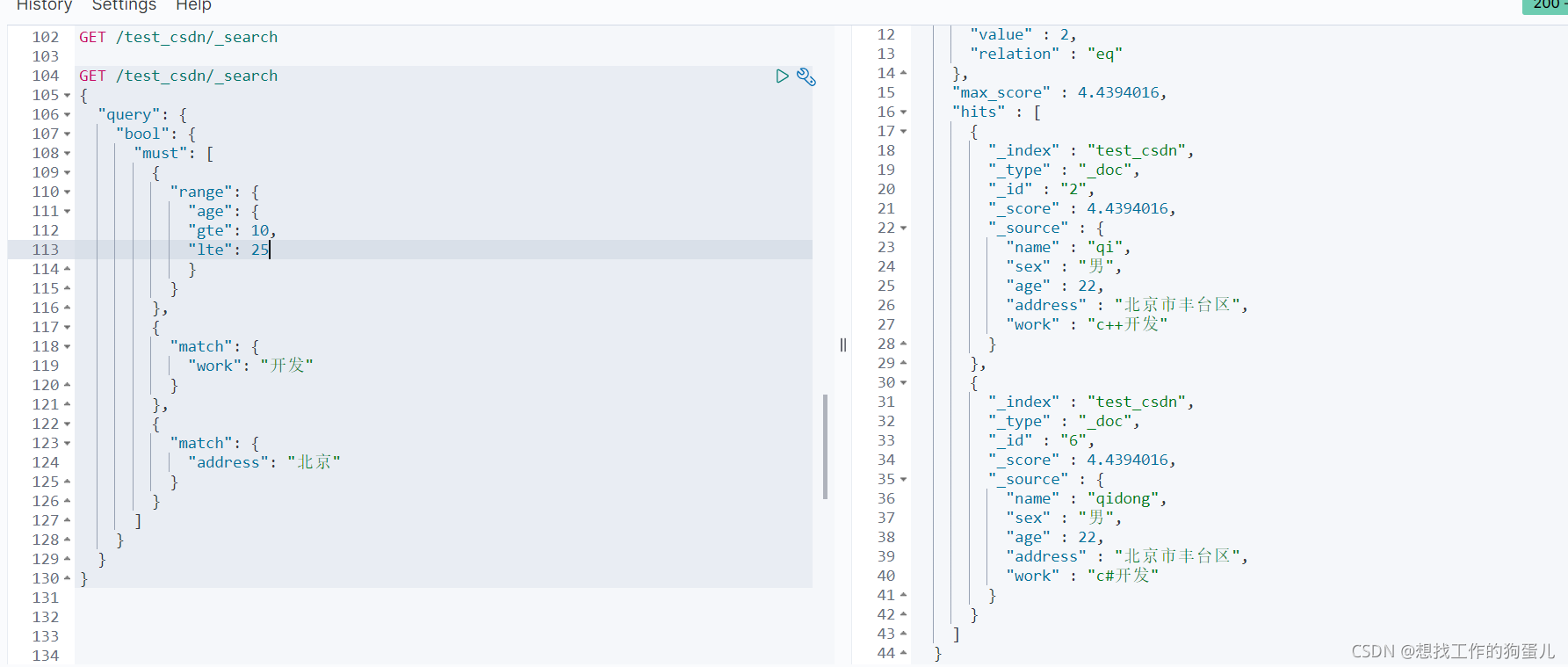Collapse the "hits" array in response line 16
The image size is (1568, 667).
click(x=903, y=112)
